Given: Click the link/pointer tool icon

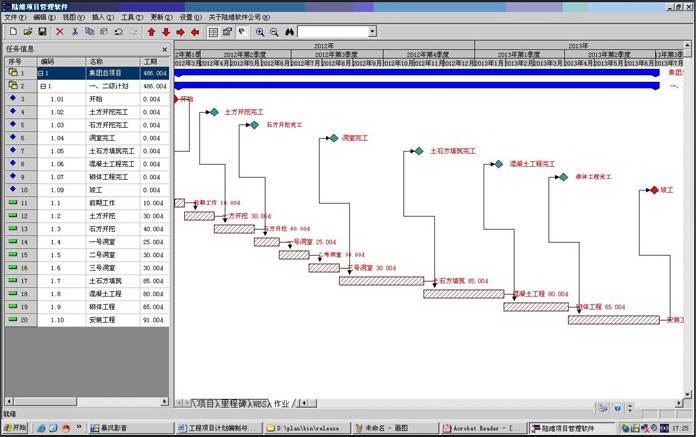Looking at the screenshot, I should [242, 32].
